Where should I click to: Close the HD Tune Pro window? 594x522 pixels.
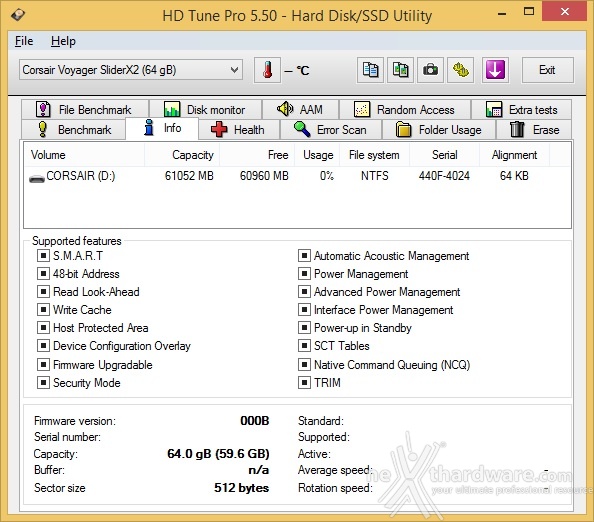click(x=564, y=11)
